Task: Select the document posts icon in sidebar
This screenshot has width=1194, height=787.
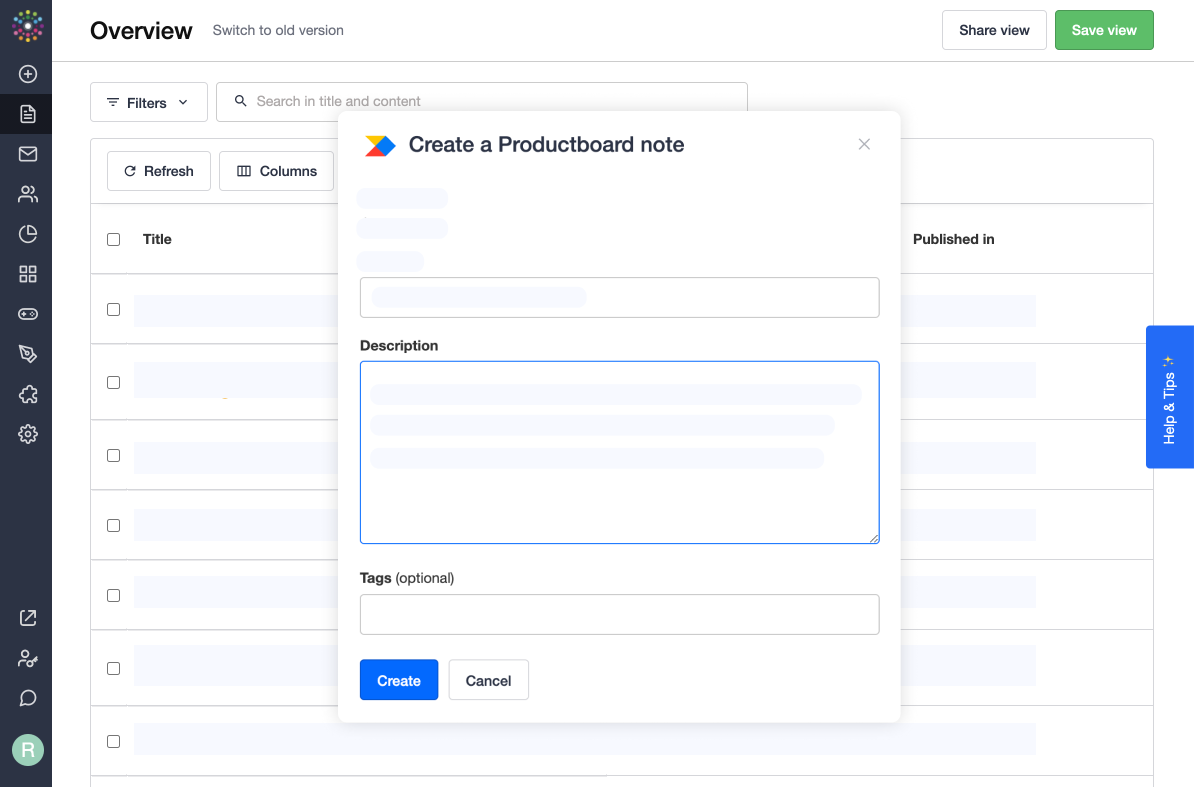Action: (27, 114)
